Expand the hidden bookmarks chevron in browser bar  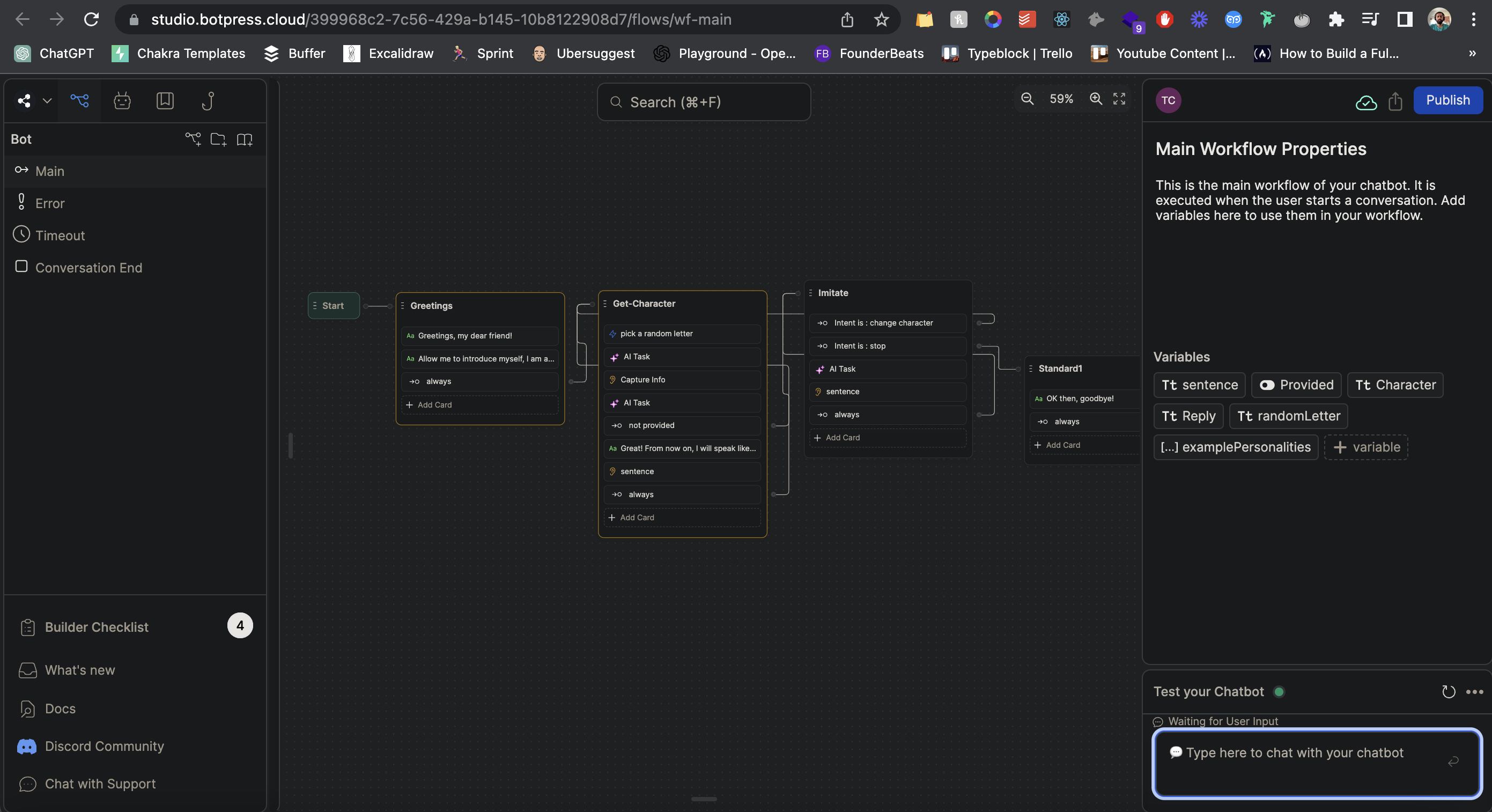click(1472, 53)
